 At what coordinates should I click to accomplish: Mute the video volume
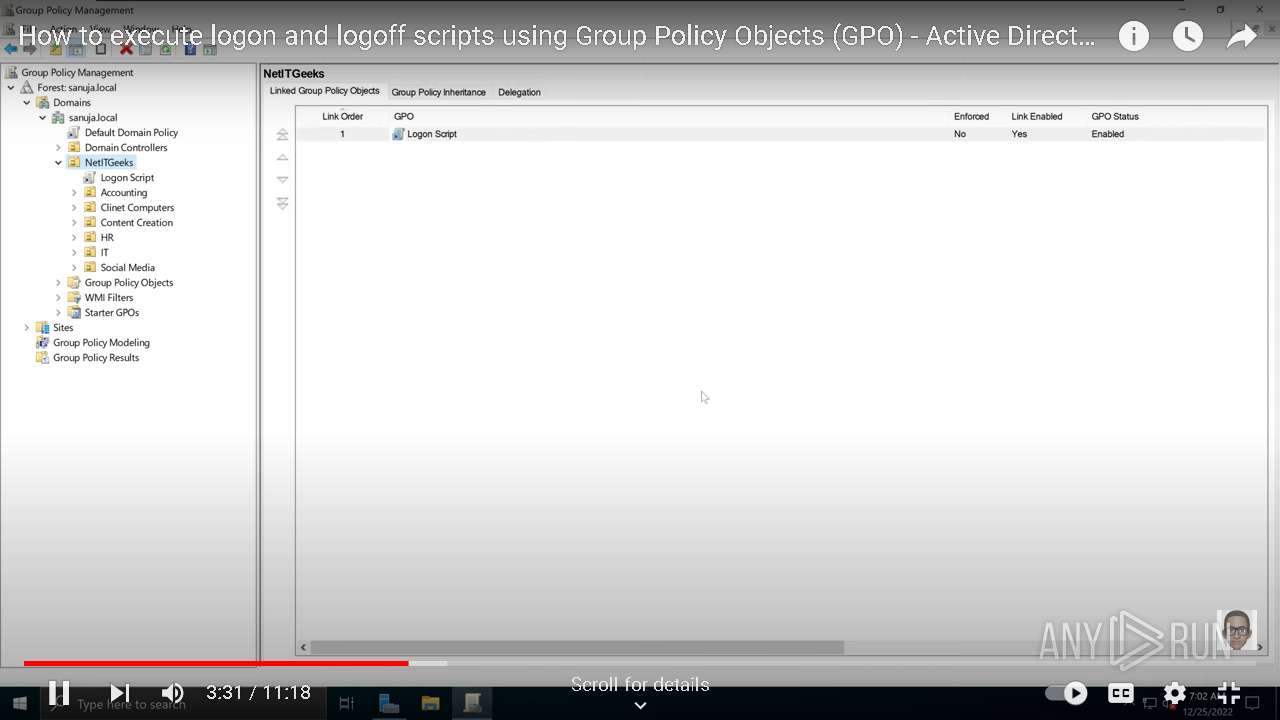click(173, 692)
